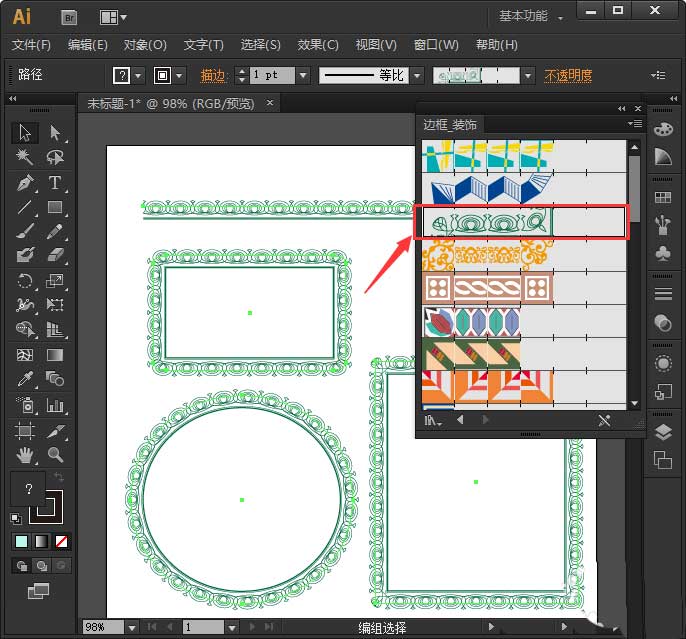
Task: Activate the Rotate tool
Action: 25,280
